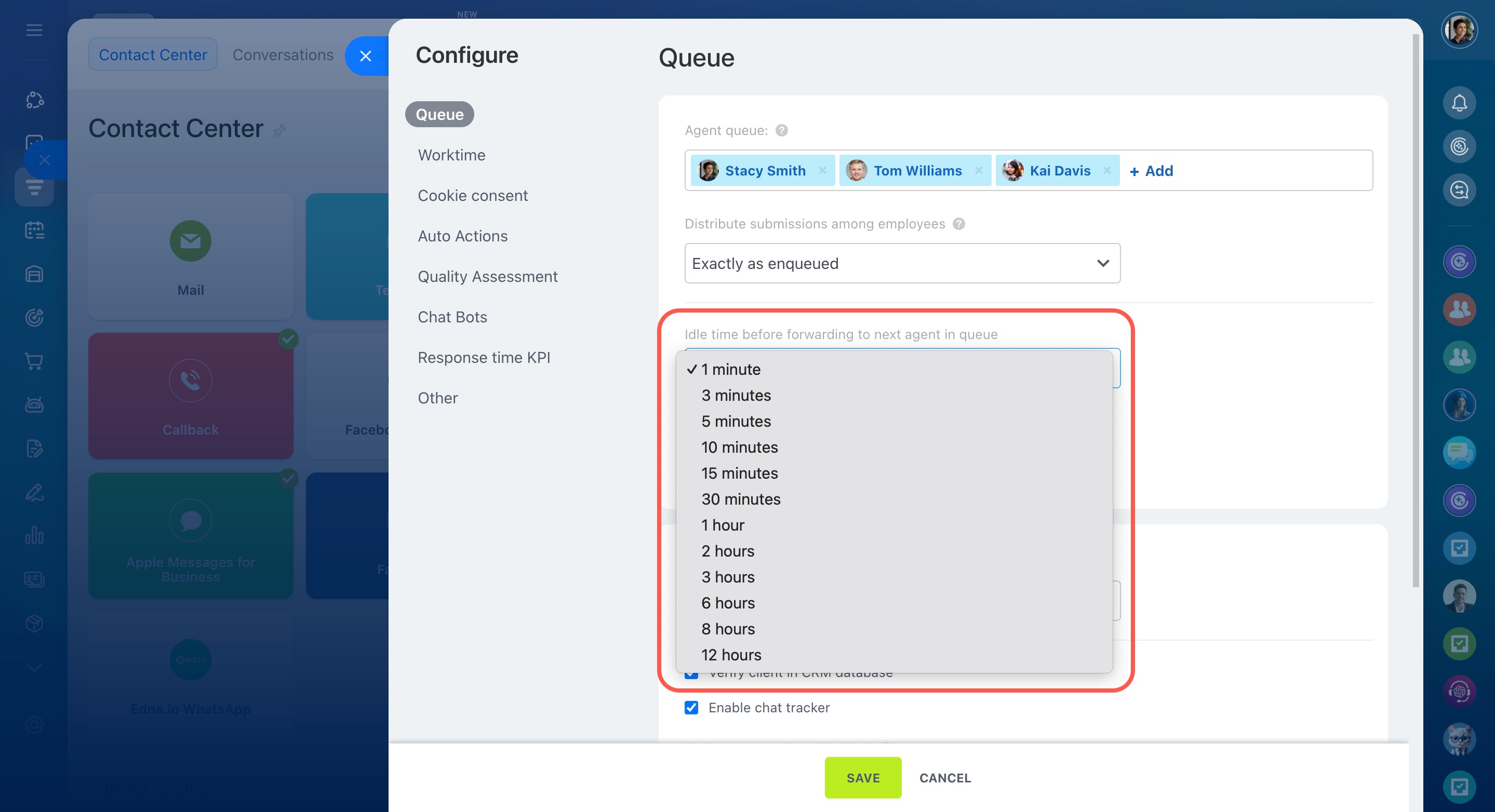
Task: Remove Kai Davis from agent queue
Action: click(1107, 170)
